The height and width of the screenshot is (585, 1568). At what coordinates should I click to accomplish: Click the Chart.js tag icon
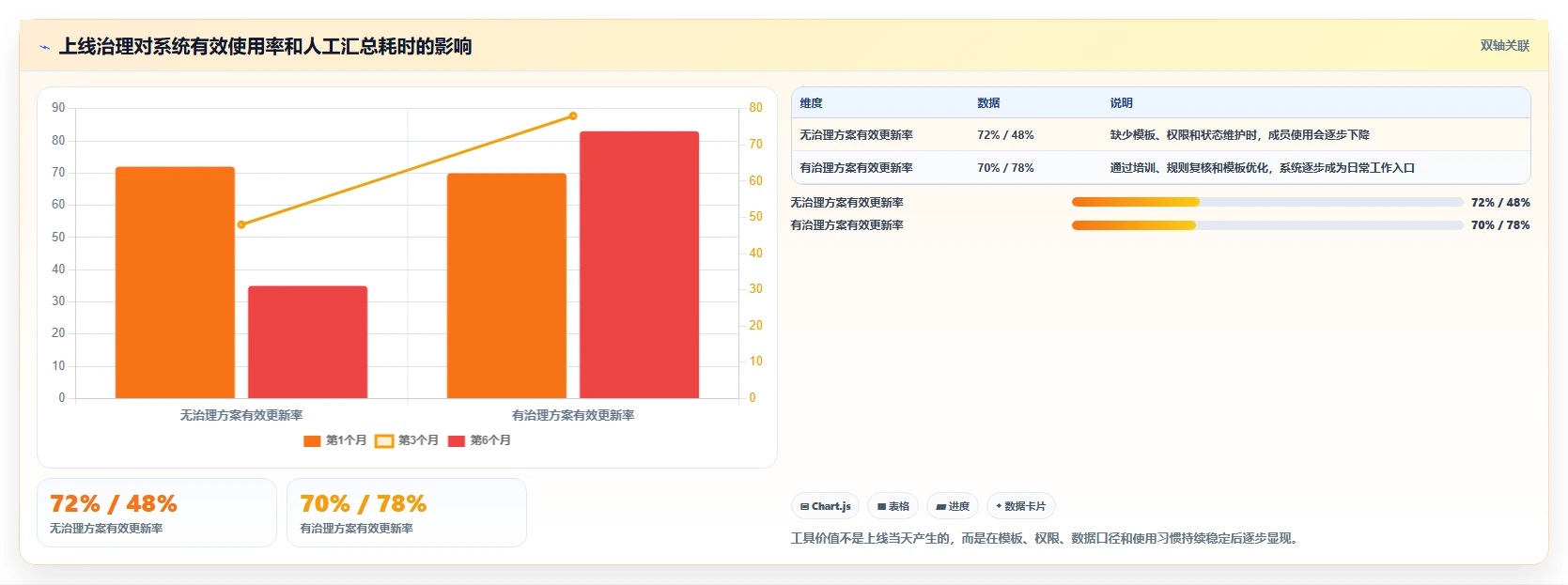(x=804, y=507)
